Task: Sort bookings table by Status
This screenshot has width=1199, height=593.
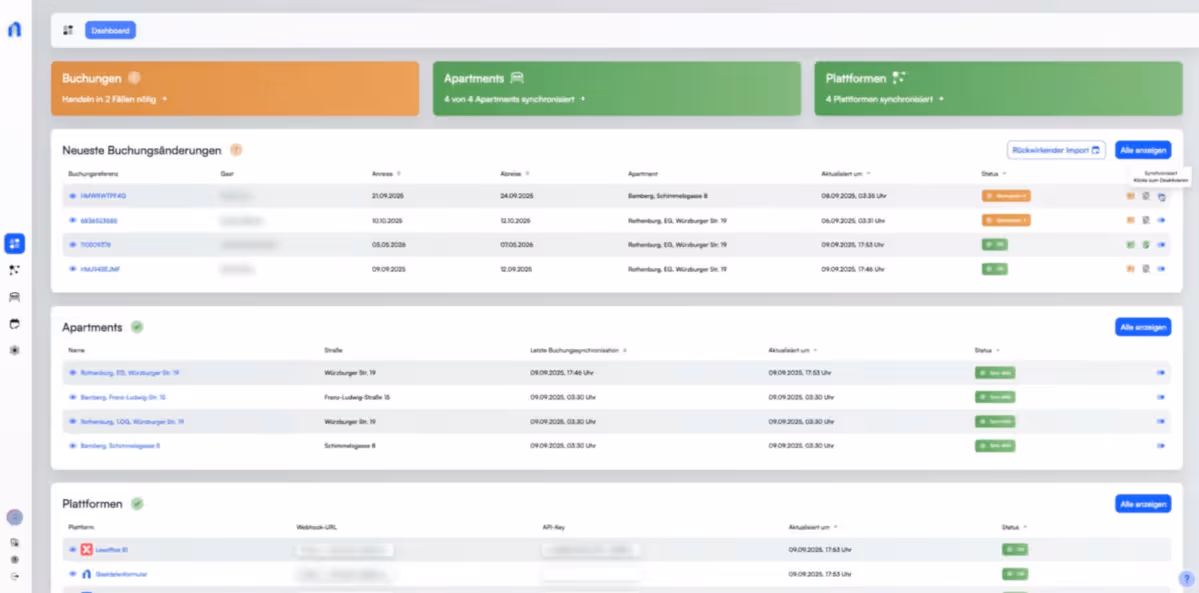Action: [x=993, y=174]
